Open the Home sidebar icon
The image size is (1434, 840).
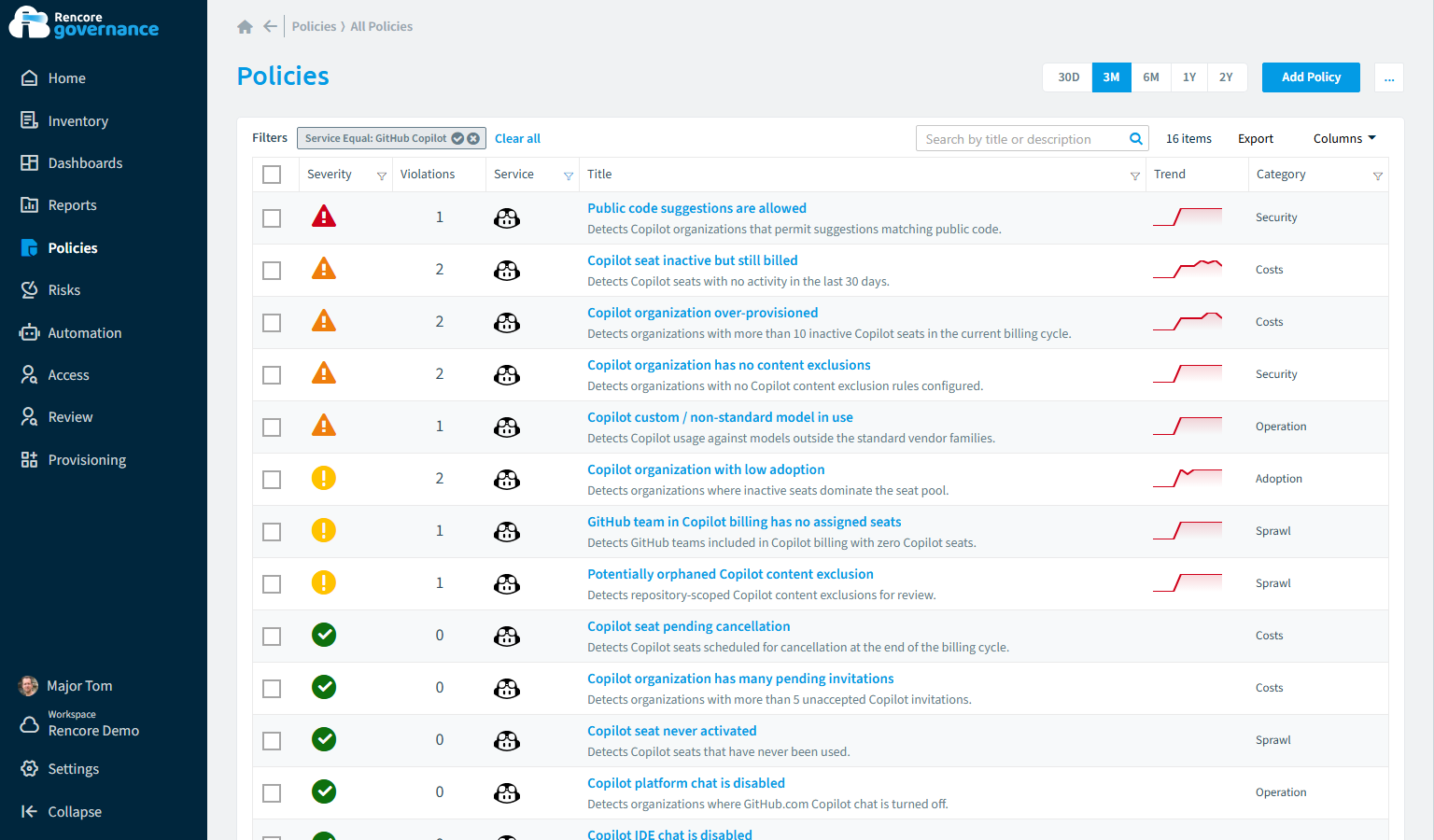(x=30, y=78)
